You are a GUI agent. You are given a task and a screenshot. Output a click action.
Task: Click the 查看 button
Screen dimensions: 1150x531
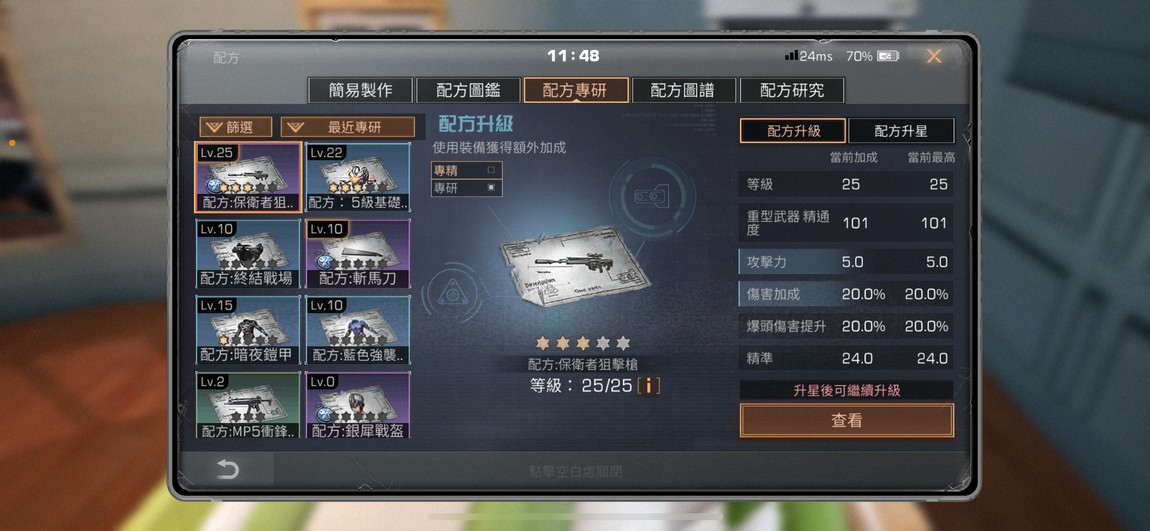pyautogui.click(x=846, y=421)
